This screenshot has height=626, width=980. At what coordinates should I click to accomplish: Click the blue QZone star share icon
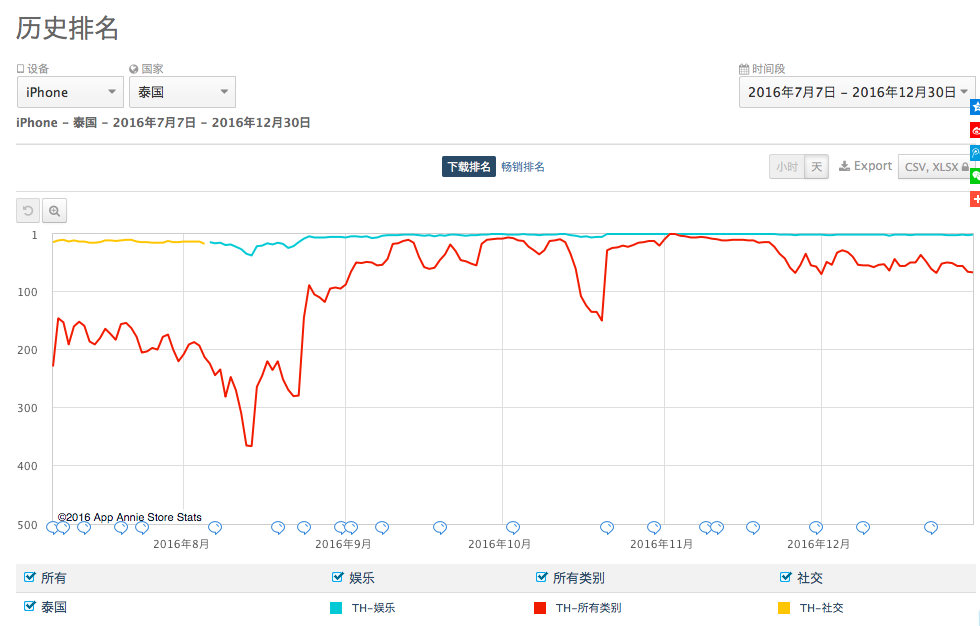pos(975,107)
